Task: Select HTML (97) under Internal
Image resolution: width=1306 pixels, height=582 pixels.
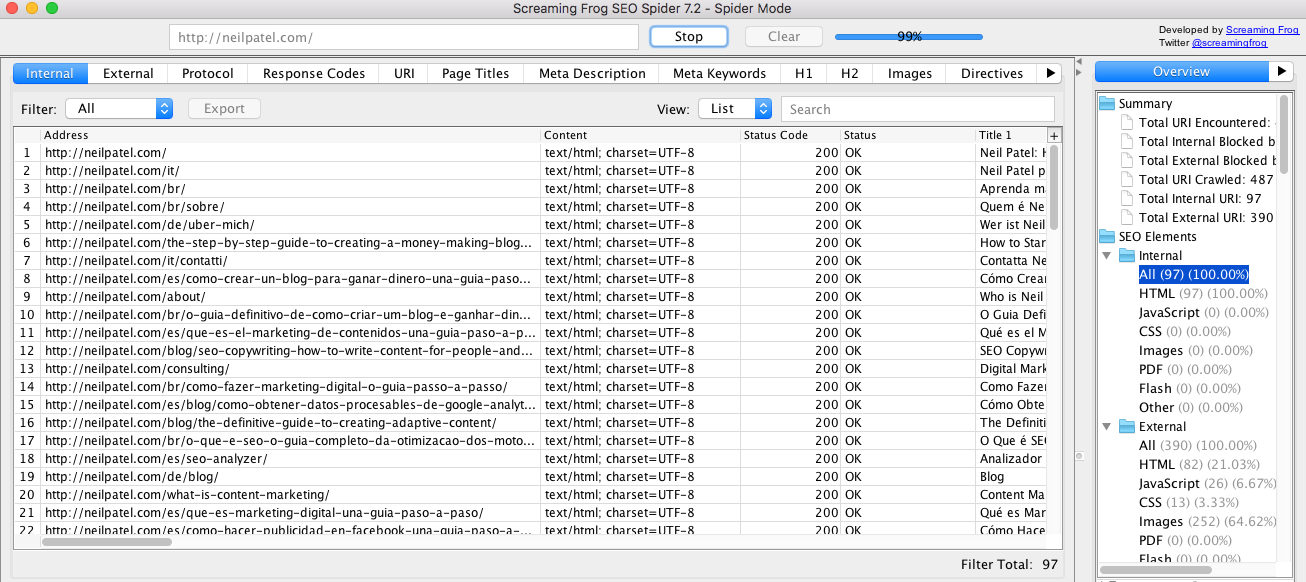Action: pyautogui.click(x=1203, y=294)
